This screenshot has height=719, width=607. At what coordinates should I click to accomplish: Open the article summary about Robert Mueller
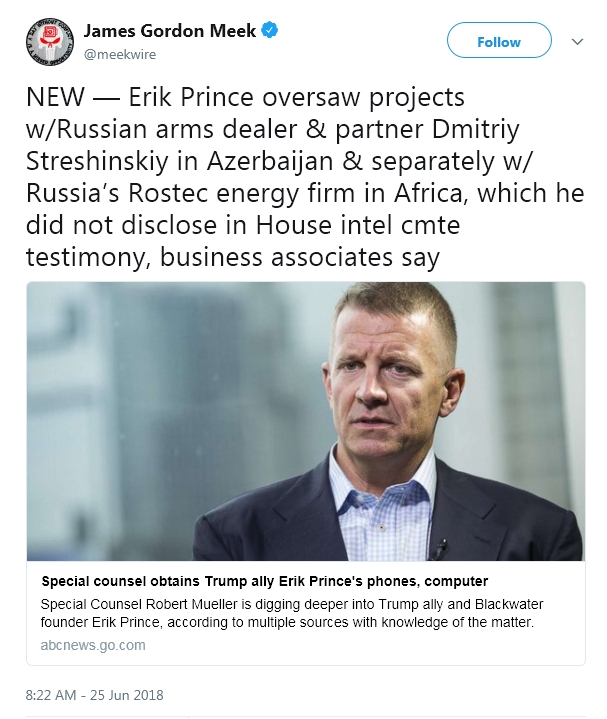(x=292, y=613)
